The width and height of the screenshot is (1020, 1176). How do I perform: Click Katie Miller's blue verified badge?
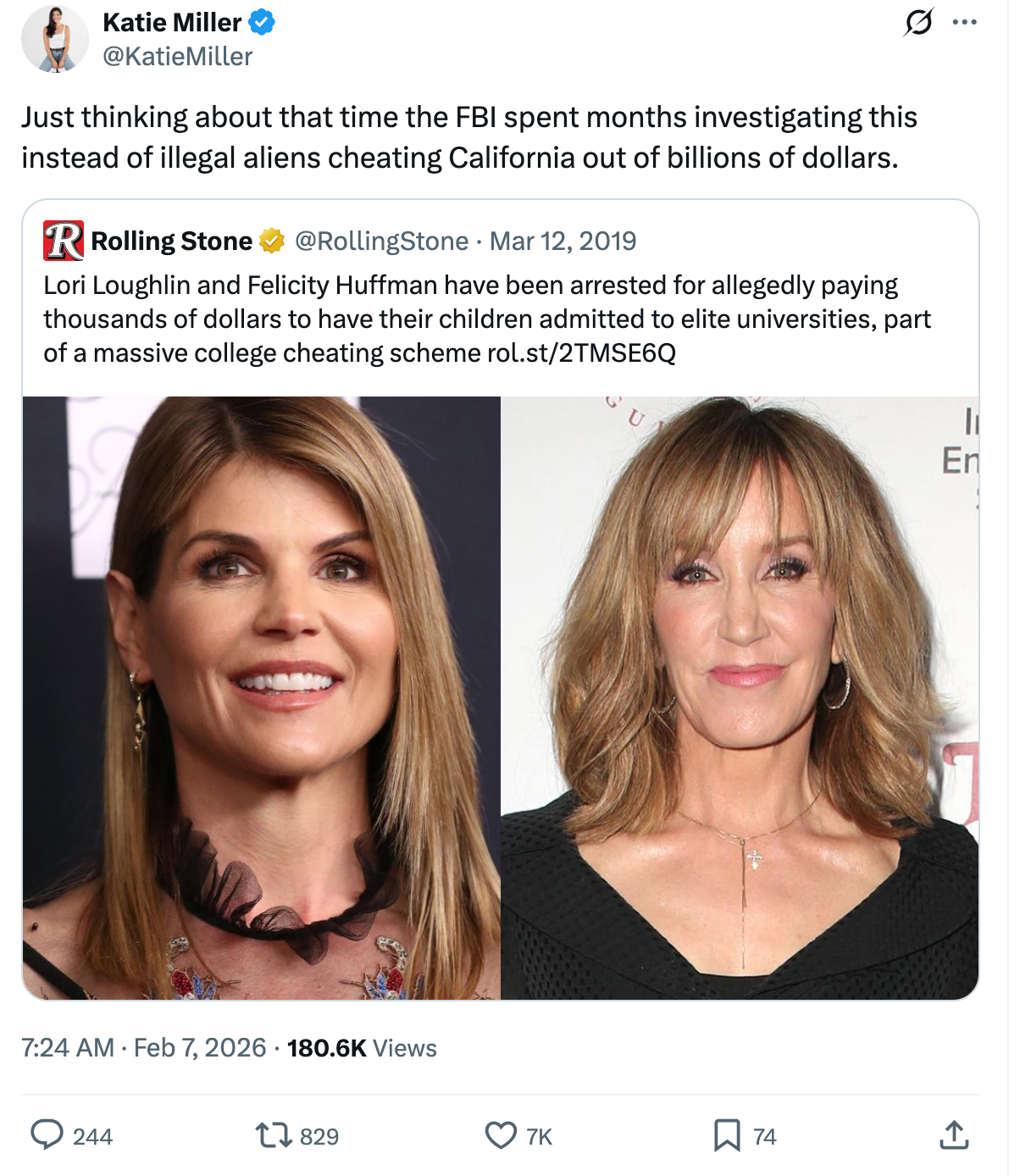click(262, 23)
